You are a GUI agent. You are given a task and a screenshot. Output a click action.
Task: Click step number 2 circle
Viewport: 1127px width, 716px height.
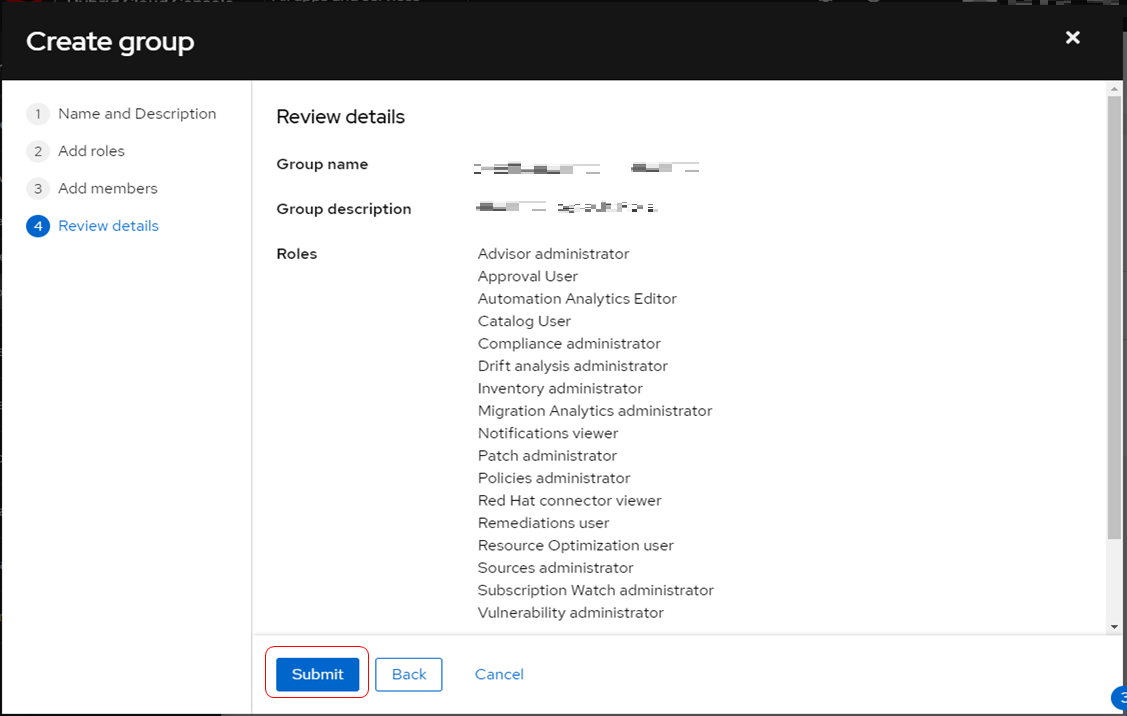pos(38,151)
